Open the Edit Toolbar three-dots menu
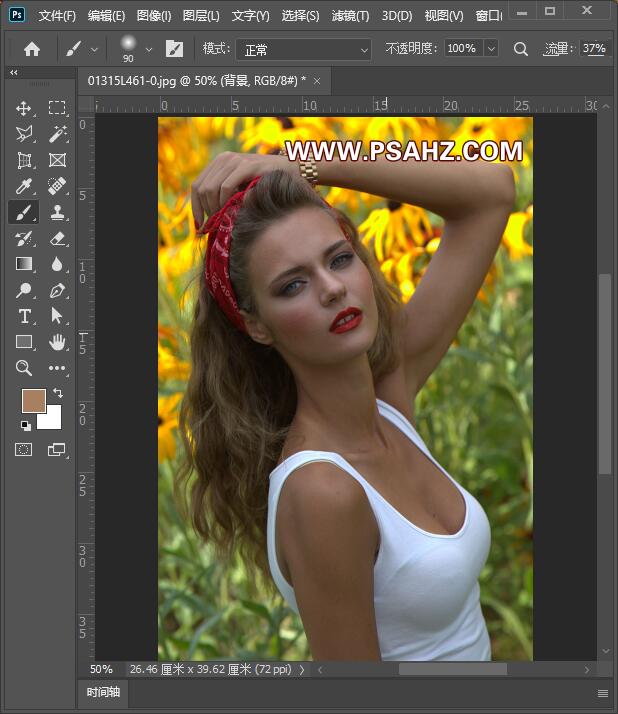This screenshot has width=618, height=714. (57, 368)
